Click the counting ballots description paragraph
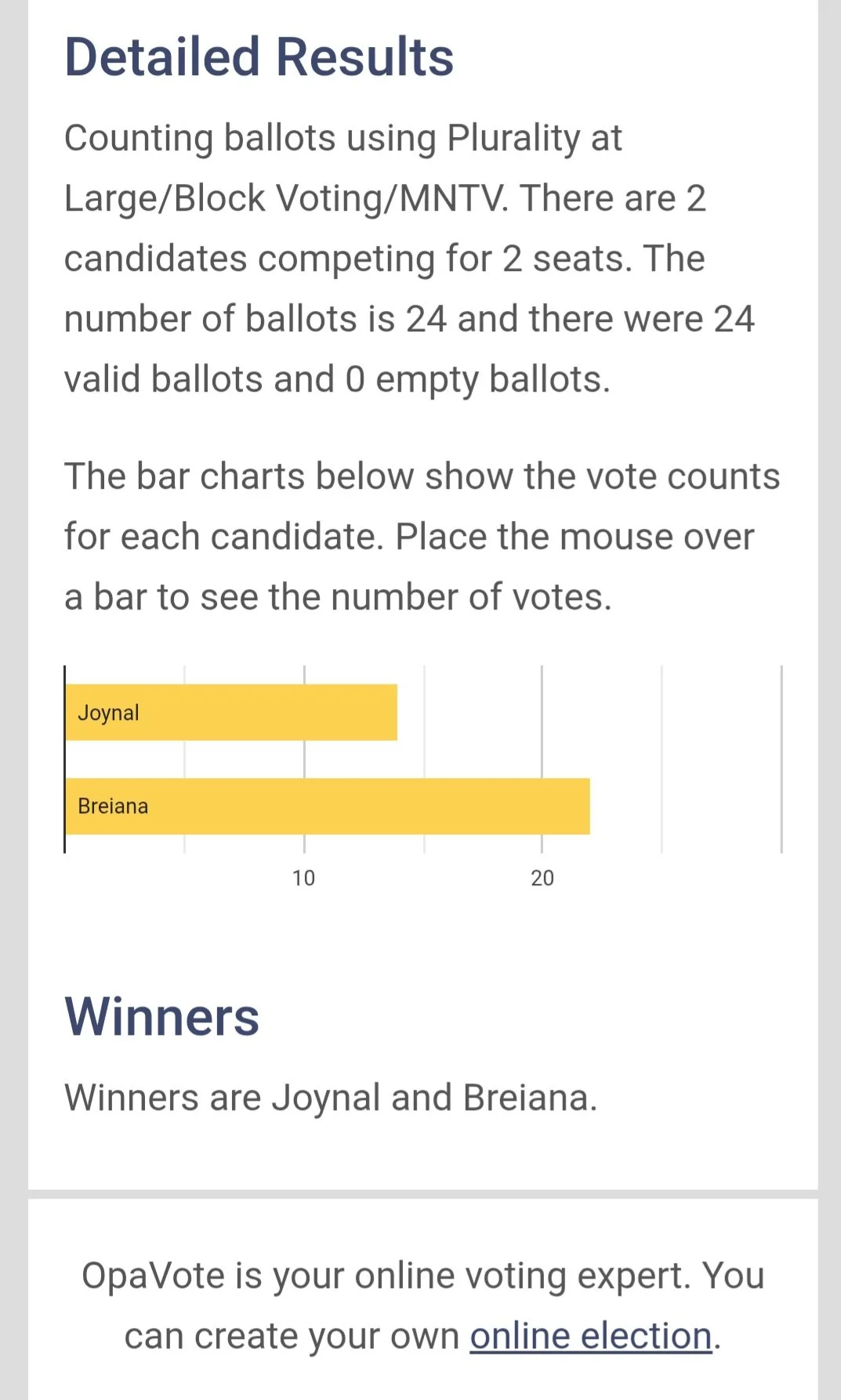The width and height of the screenshot is (841, 1400). click(409, 259)
